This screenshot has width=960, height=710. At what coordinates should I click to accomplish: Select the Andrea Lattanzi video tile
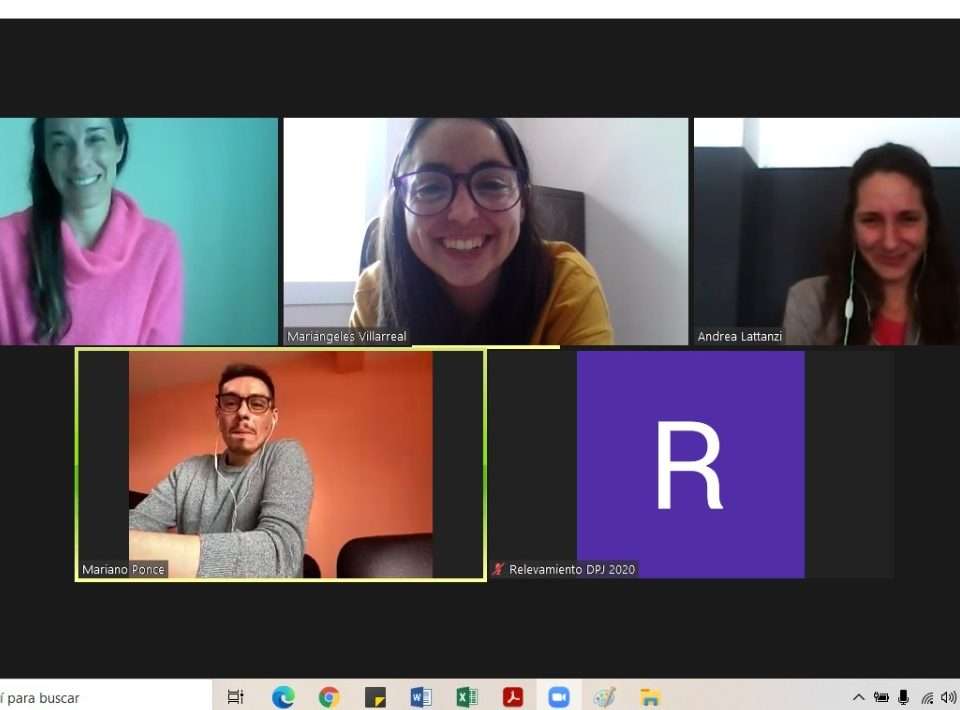tap(827, 231)
